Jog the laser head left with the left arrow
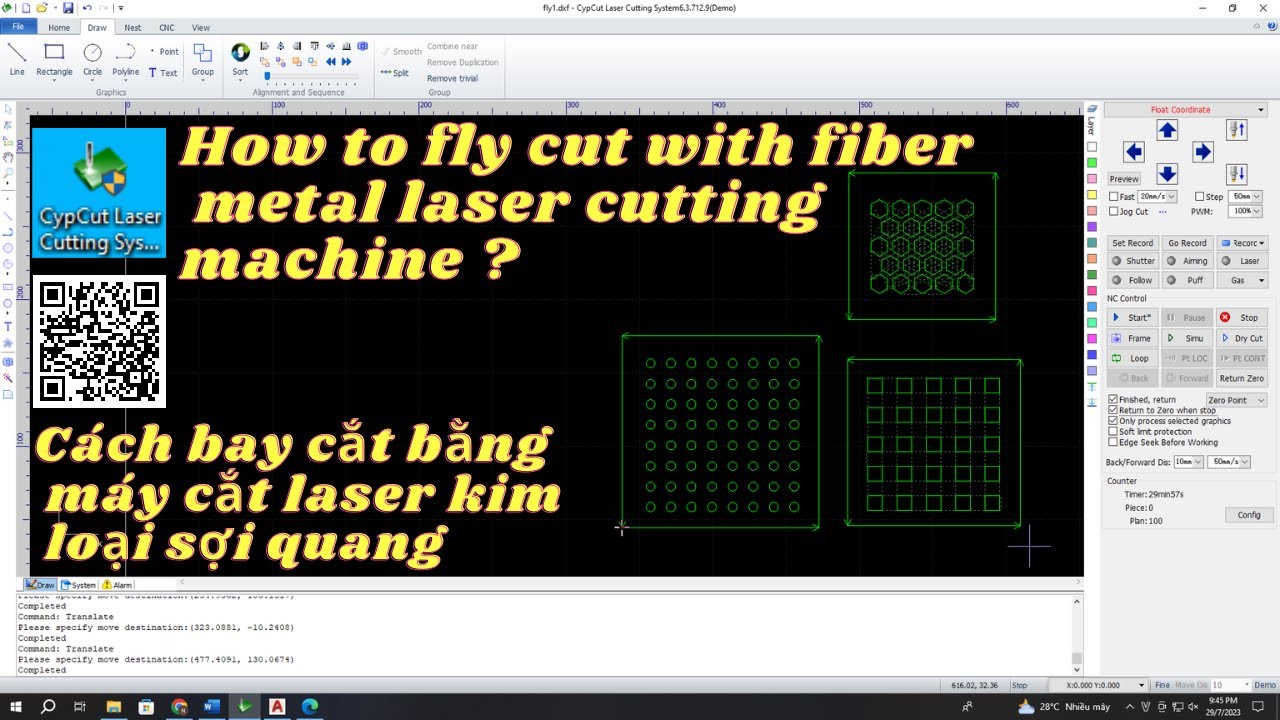Image resolution: width=1280 pixels, height=720 pixels. click(1133, 152)
